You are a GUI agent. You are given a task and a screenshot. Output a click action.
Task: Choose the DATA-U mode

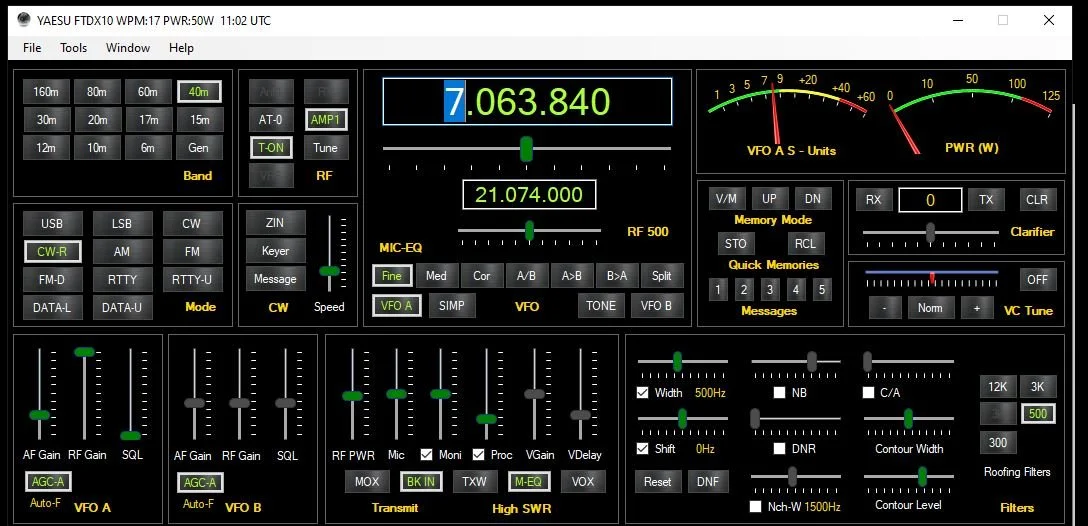pos(122,307)
